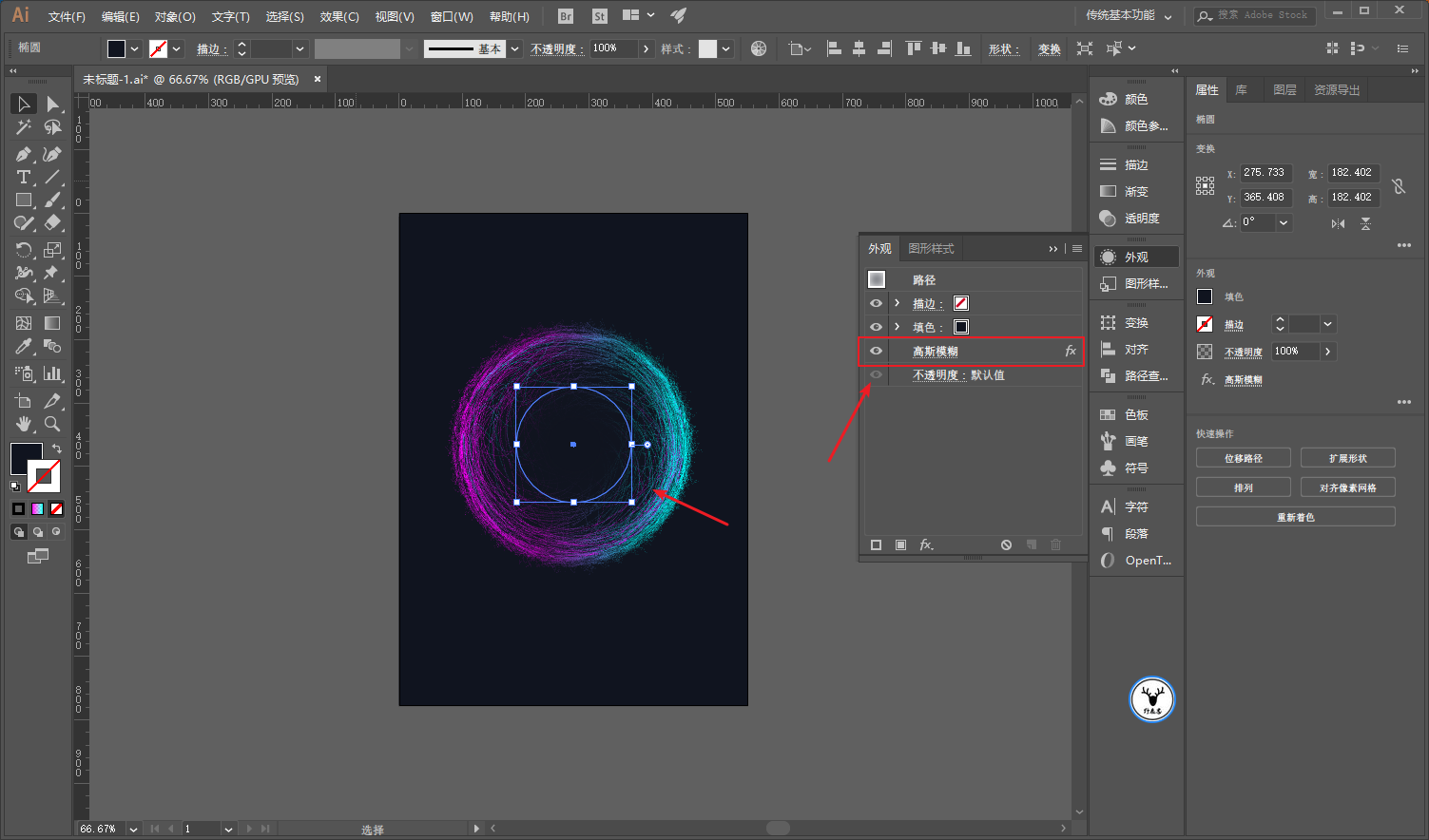
Task: Switch to the Asset Export tab
Action: click(x=1337, y=89)
